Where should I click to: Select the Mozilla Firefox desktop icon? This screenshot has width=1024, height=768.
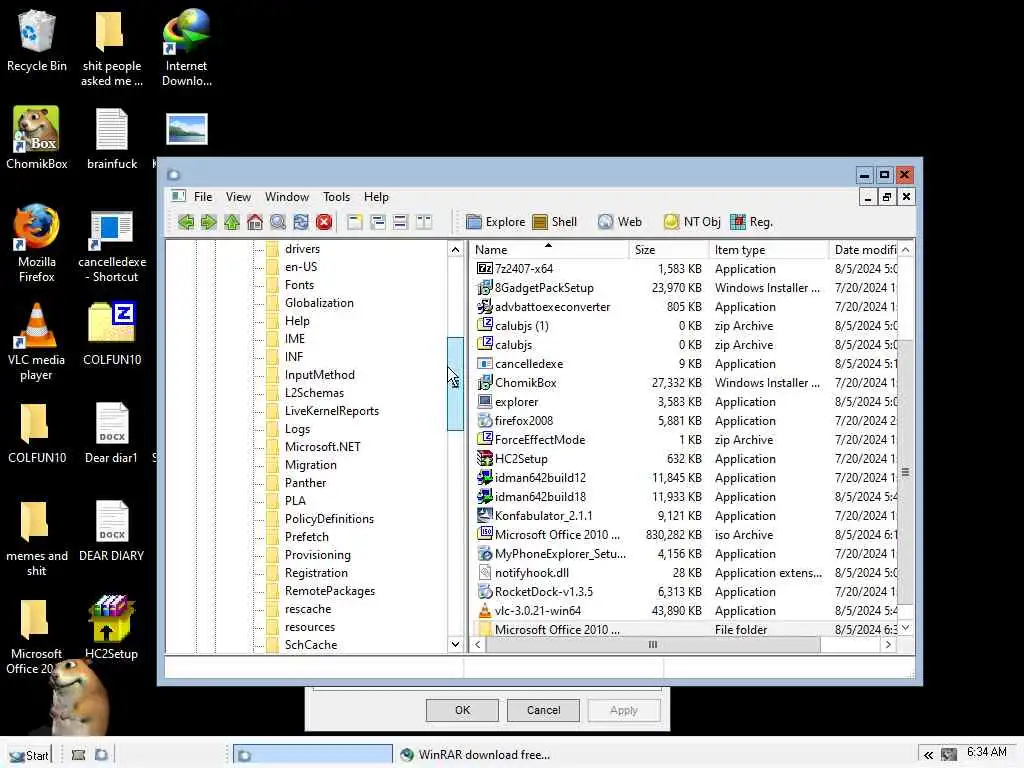37,244
